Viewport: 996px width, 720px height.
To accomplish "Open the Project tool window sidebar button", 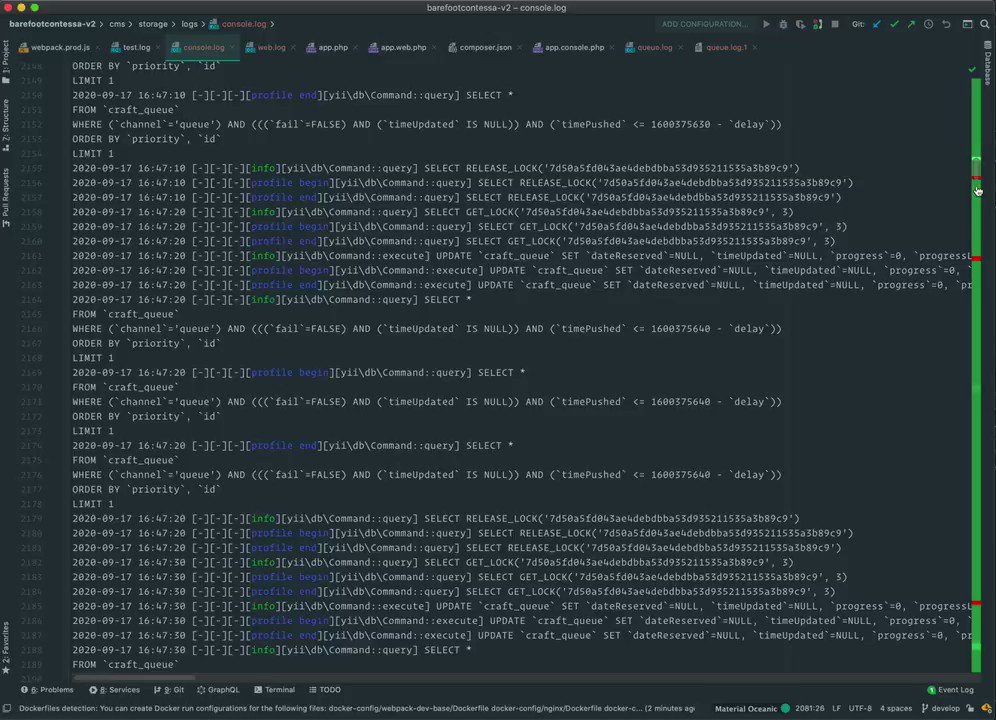I will click(6, 62).
